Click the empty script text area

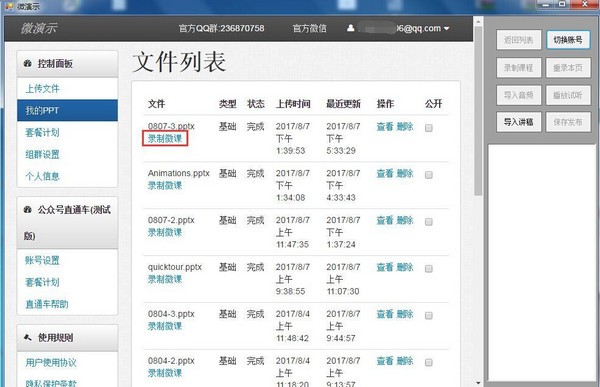(541, 263)
